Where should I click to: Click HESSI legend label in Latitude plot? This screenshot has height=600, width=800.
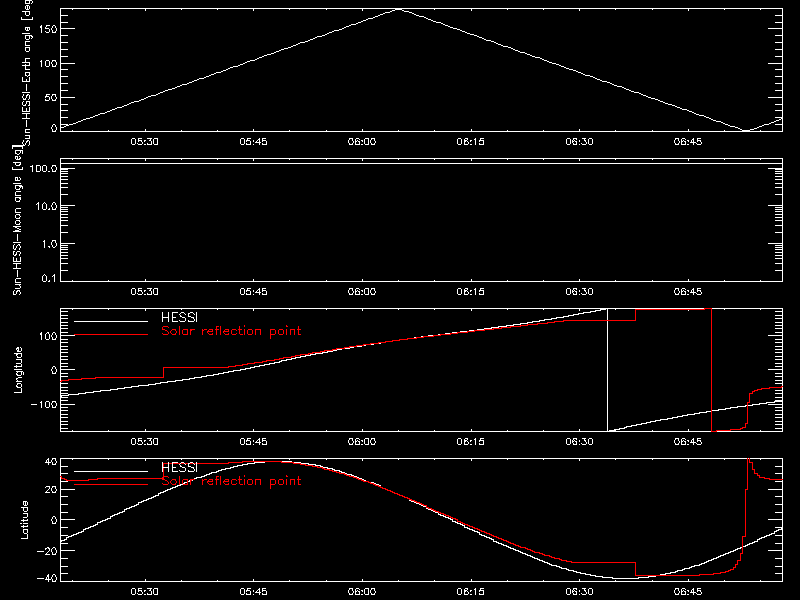click(x=179, y=468)
